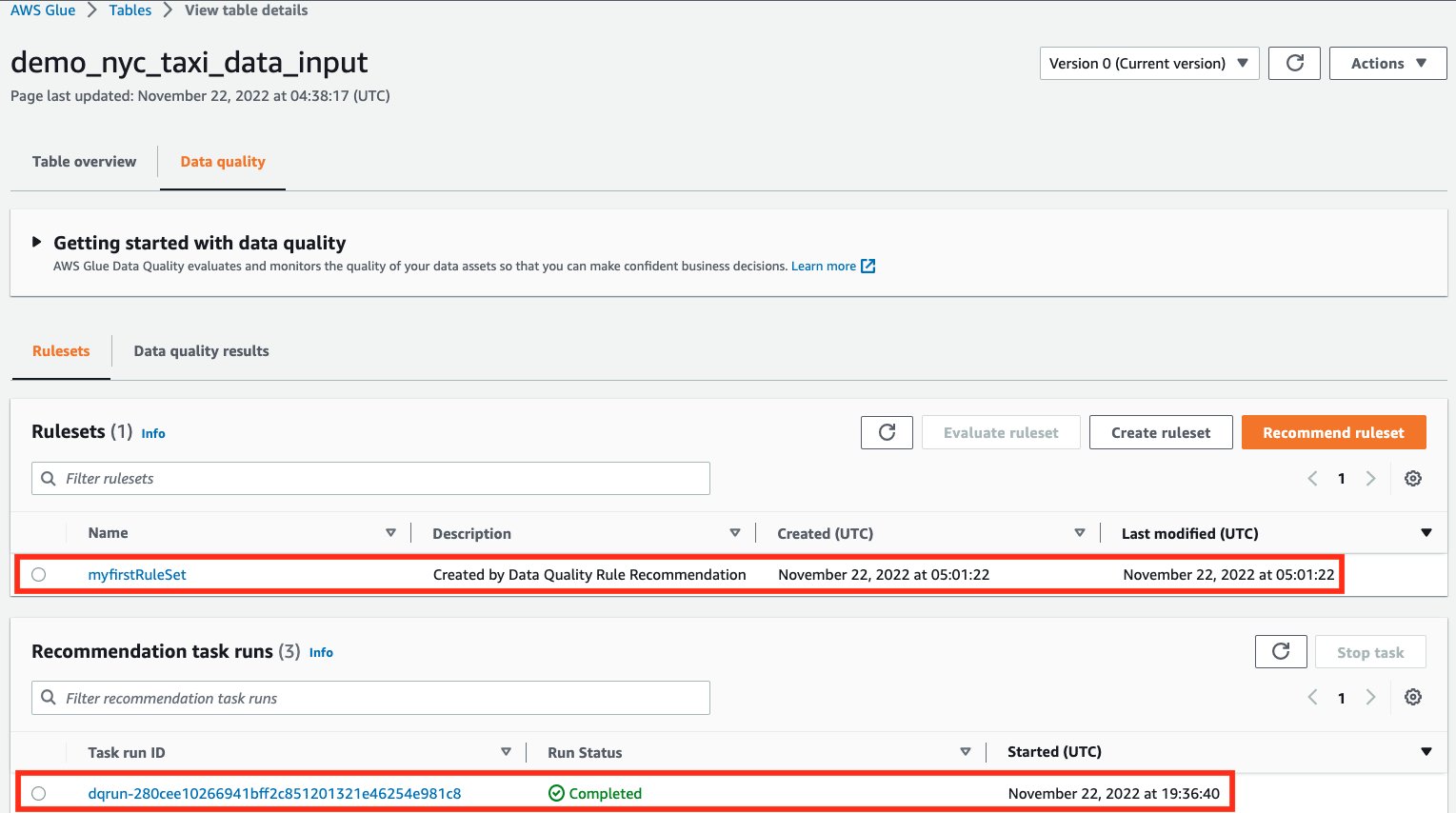The height and width of the screenshot is (813, 1456).
Task: Go to next page of Rulesets
Action: click(1371, 479)
